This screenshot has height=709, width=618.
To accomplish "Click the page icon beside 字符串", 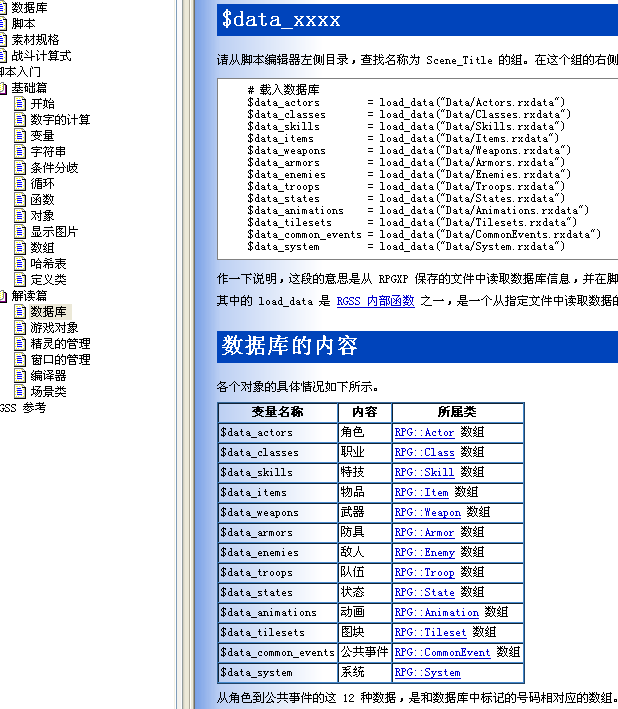I will pyautogui.click(x=20, y=151).
